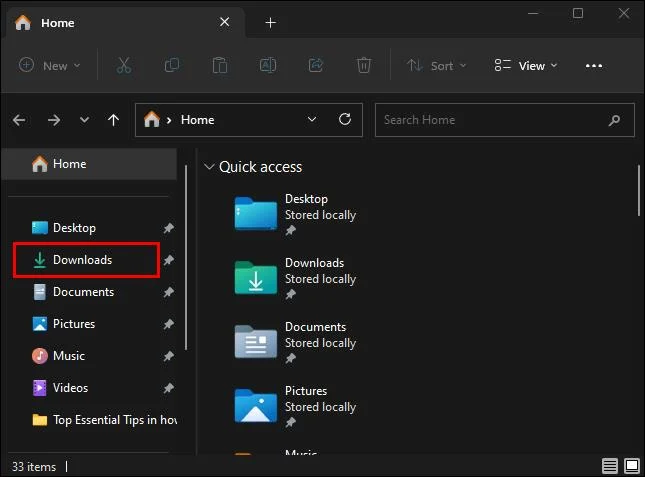The image size is (645, 477).
Task: Click the Search Home input field
Action: pyautogui.click(x=505, y=120)
